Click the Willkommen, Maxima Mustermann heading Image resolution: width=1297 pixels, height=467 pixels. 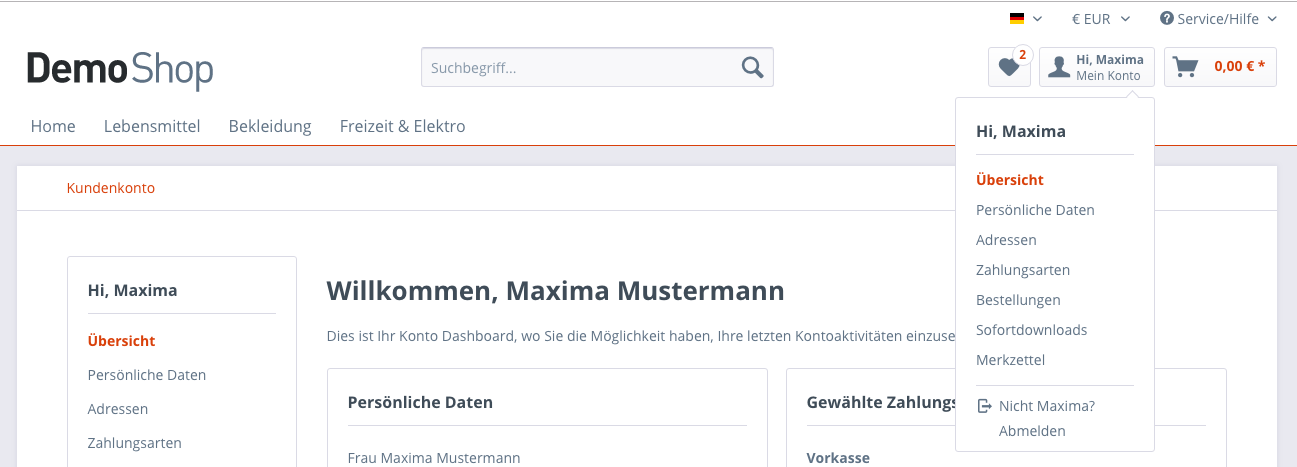coord(556,292)
